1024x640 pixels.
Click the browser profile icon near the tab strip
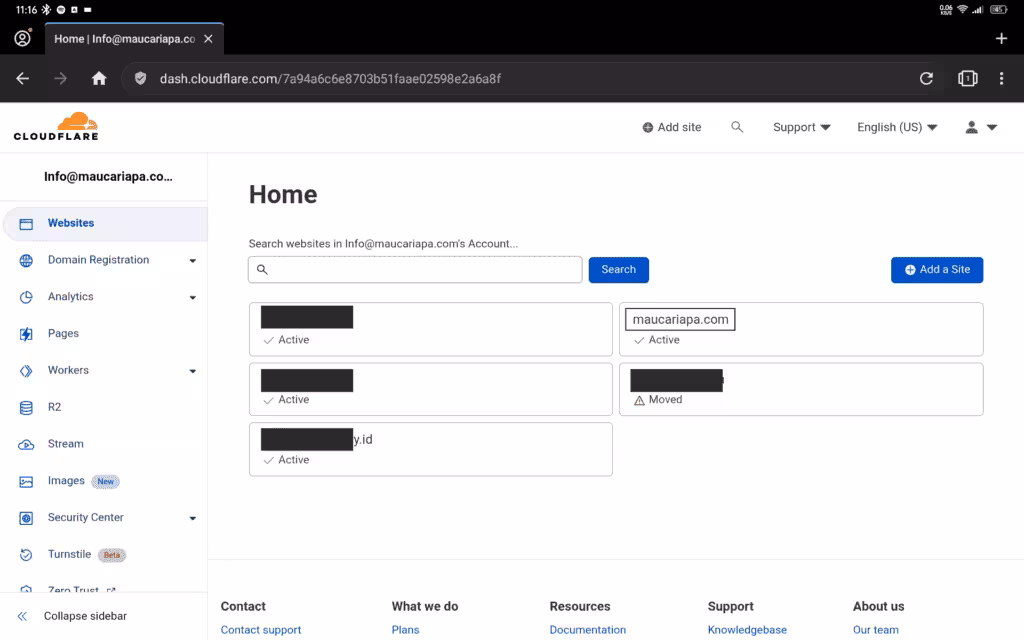pos(23,39)
